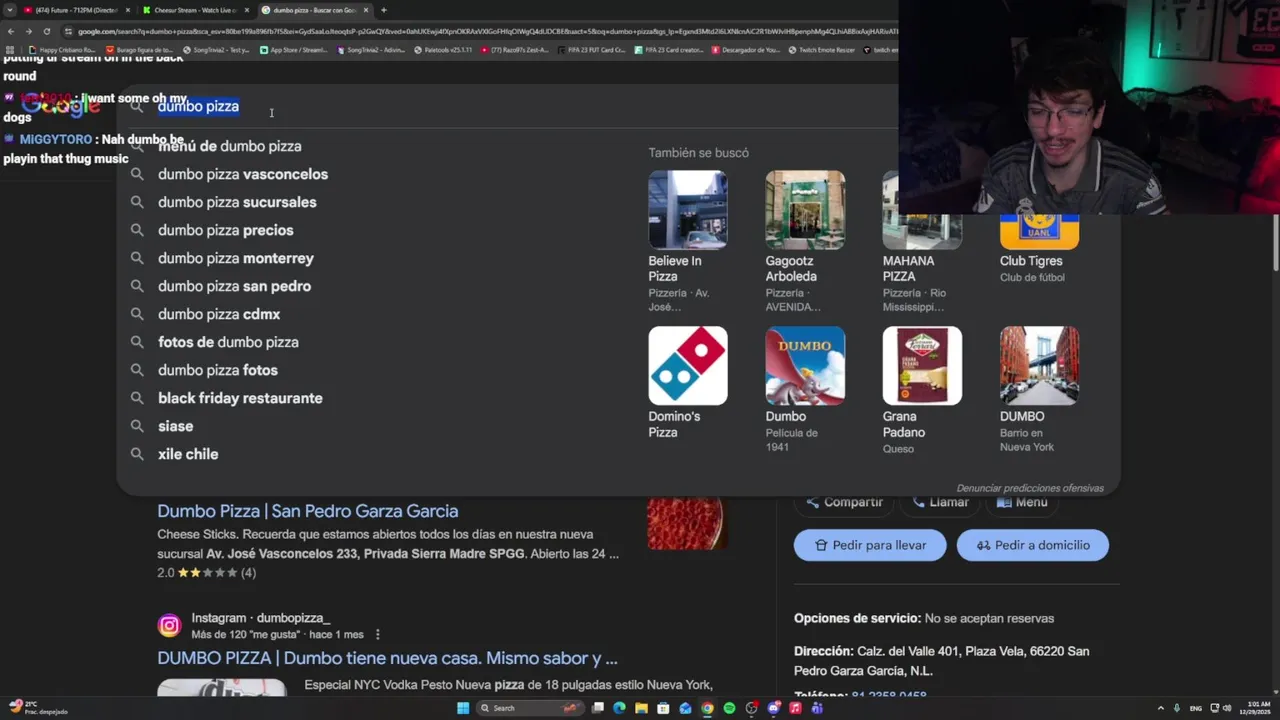1280x720 pixels.
Task: Open Google Chrome in the taskbar
Action: pos(707,708)
